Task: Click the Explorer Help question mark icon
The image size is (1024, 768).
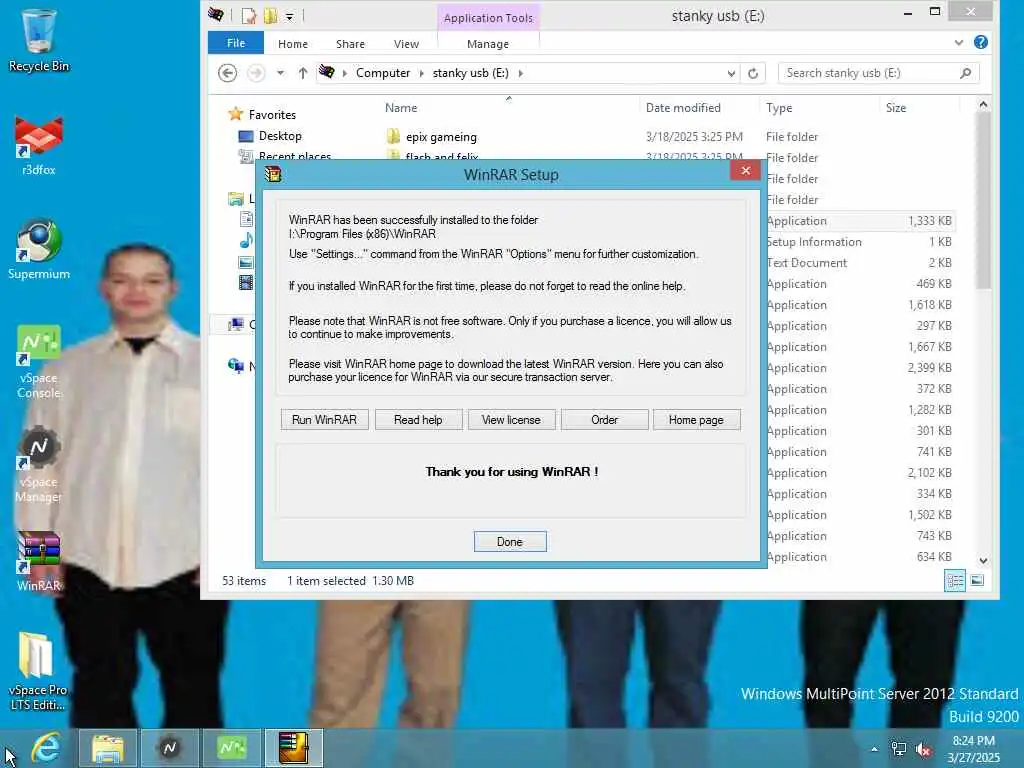Action: [x=980, y=42]
